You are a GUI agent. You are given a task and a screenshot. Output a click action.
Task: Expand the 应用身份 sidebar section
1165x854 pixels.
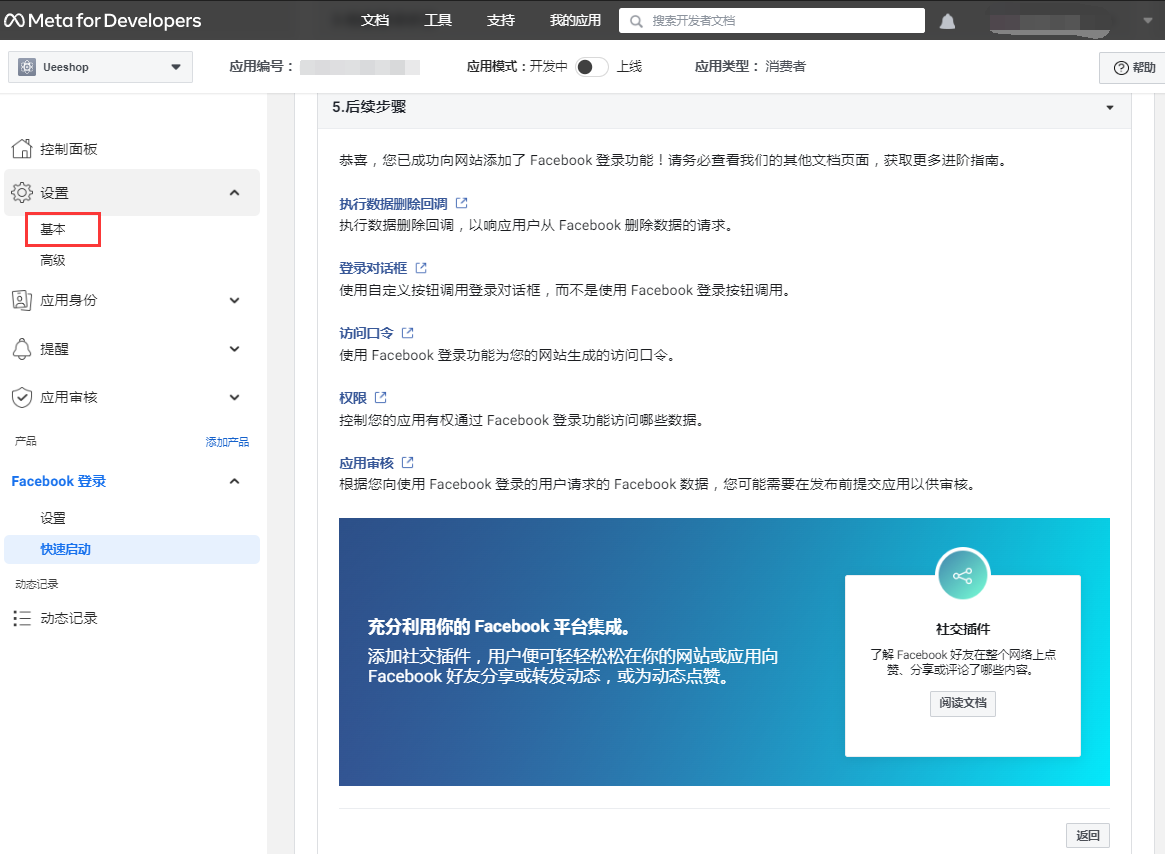click(x=235, y=300)
